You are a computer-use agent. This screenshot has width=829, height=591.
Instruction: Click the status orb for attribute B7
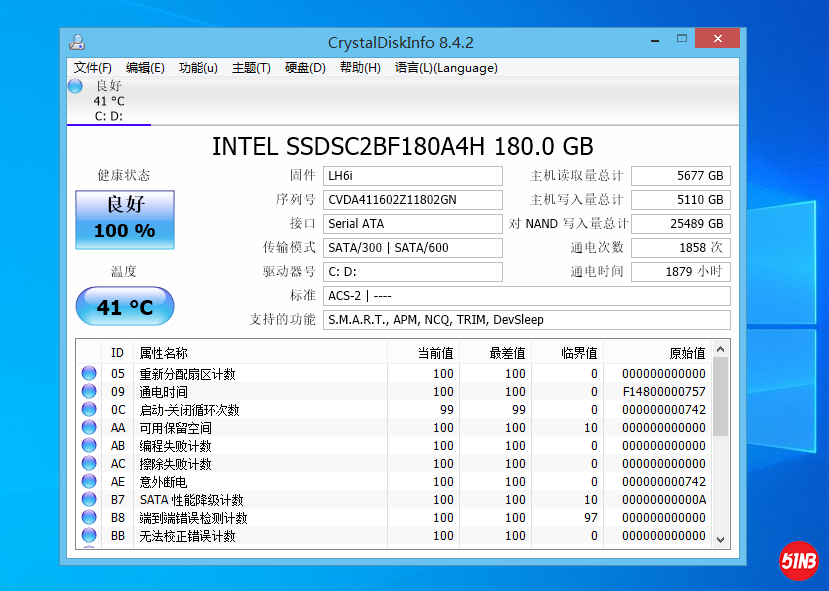89,500
